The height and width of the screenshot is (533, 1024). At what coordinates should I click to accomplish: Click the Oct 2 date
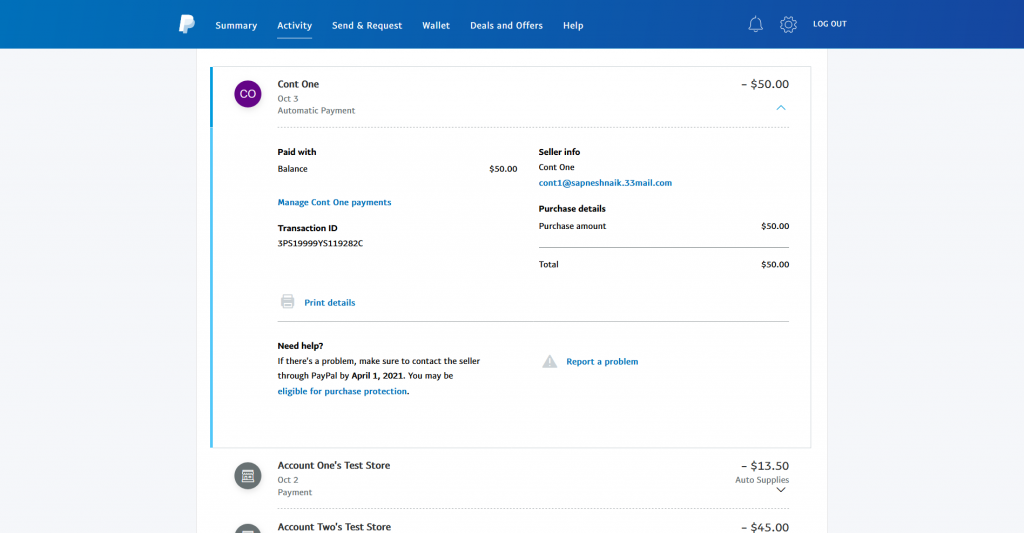[x=288, y=480]
